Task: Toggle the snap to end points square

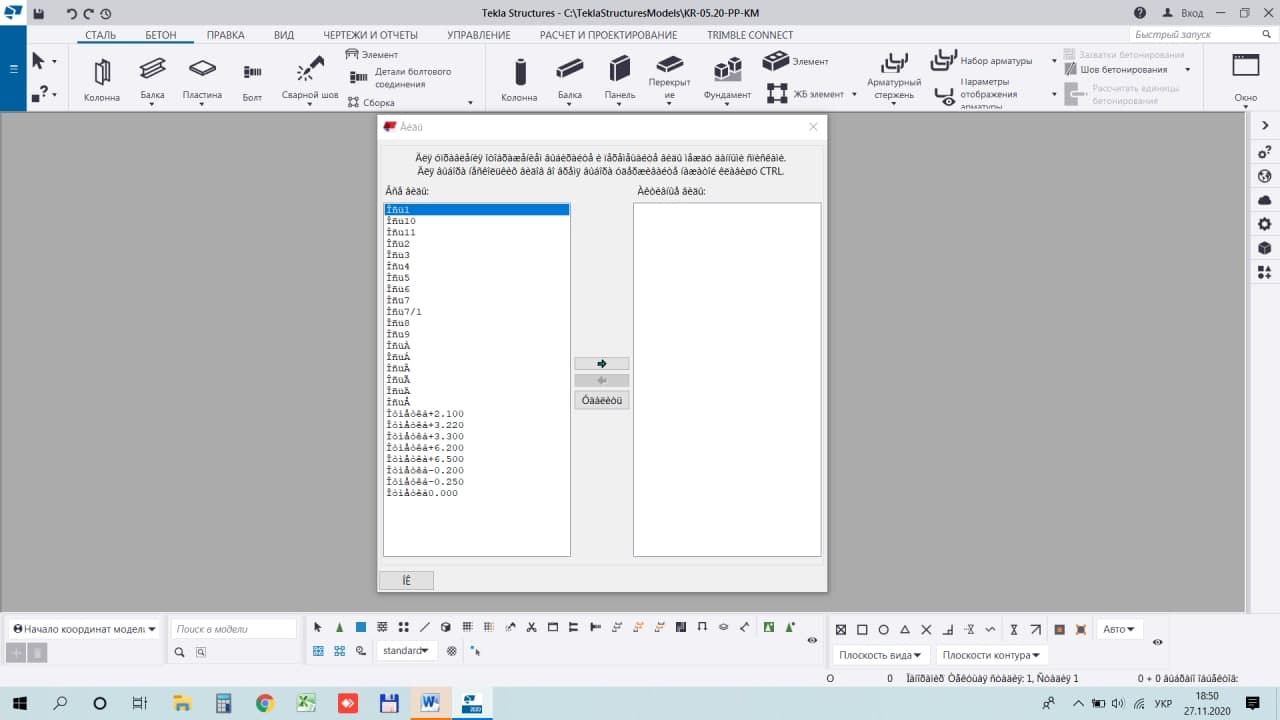Action: [x=862, y=630]
